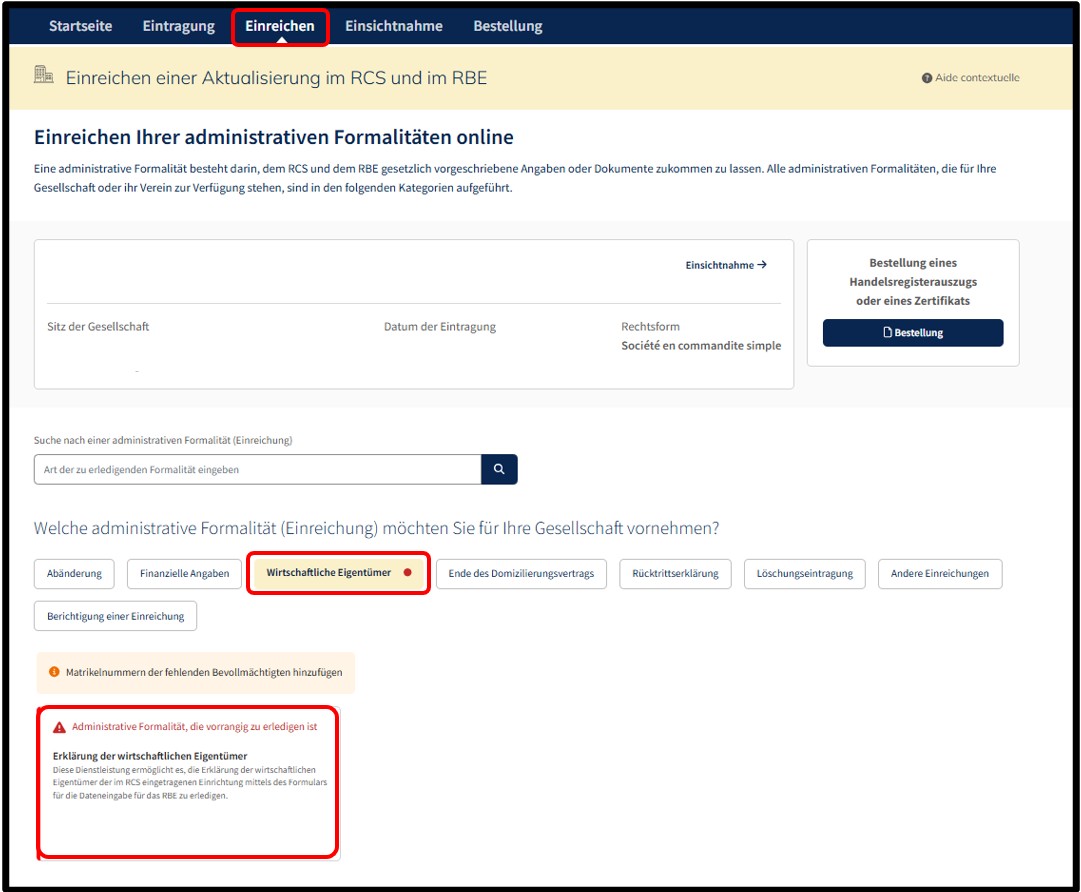Select the Abänderung category button
The height and width of the screenshot is (892, 1081).
74,574
